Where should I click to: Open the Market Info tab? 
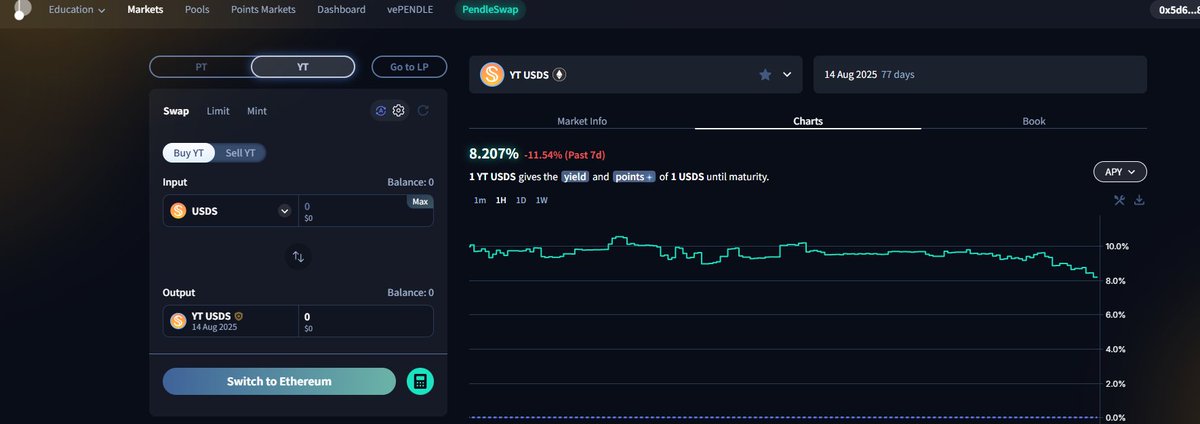tap(582, 121)
